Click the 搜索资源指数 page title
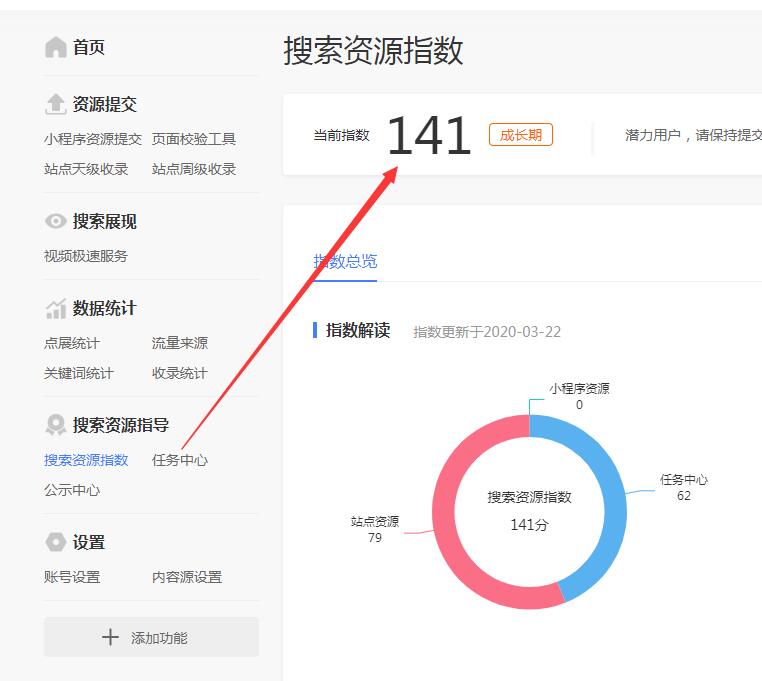Viewport: 762px width, 681px height. click(x=373, y=50)
